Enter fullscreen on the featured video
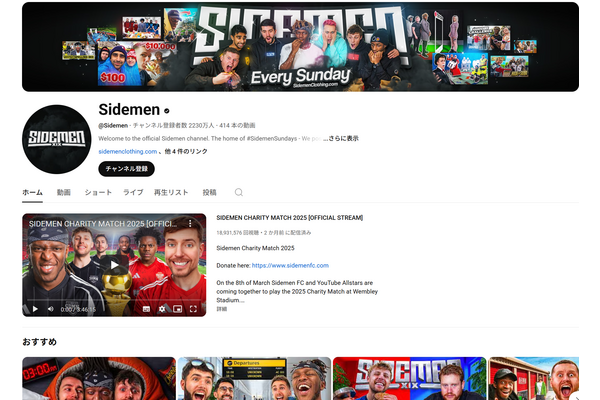 point(195,308)
